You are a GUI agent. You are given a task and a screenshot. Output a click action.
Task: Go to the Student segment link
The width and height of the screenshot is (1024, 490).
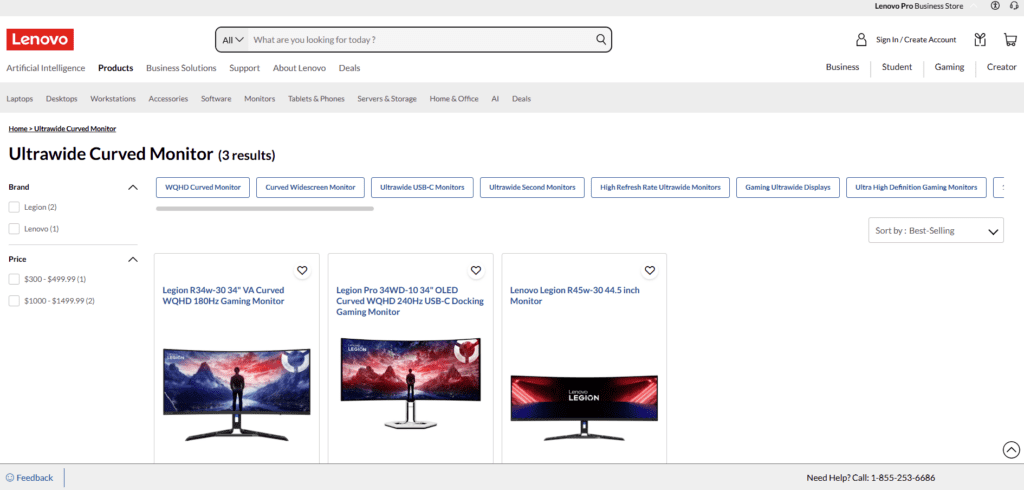pyautogui.click(x=897, y=67)
